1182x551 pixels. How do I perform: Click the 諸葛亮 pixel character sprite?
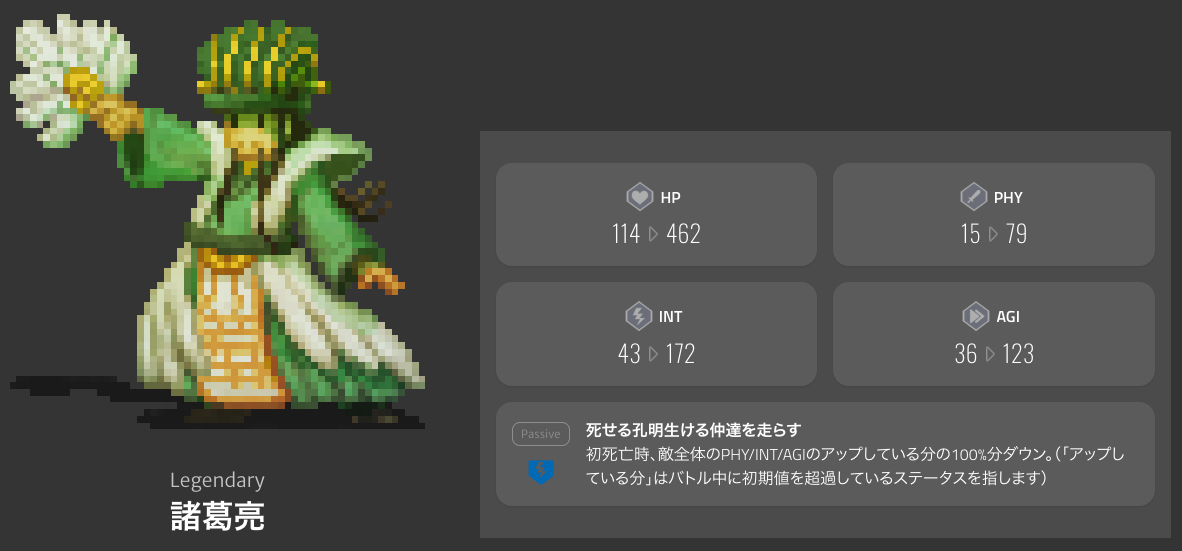click(x=218, y=222)
